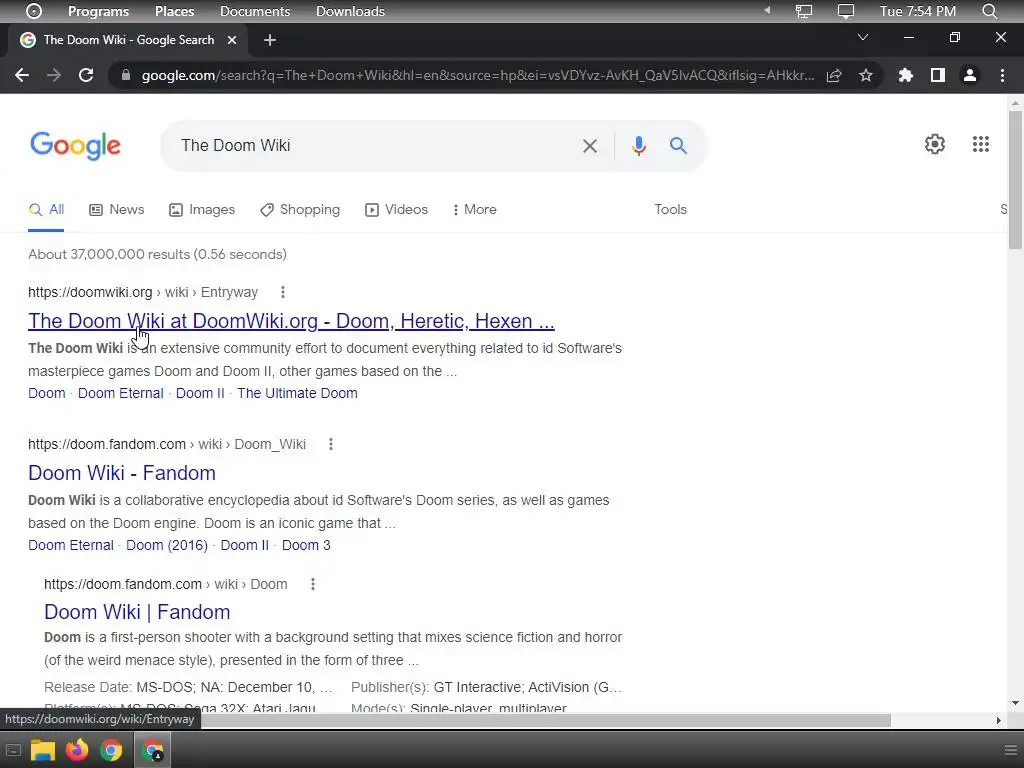Click the circular system logo in top panel
Image resolution: width=1024 pixels, height=768 pixels.
tap(34, 11)
